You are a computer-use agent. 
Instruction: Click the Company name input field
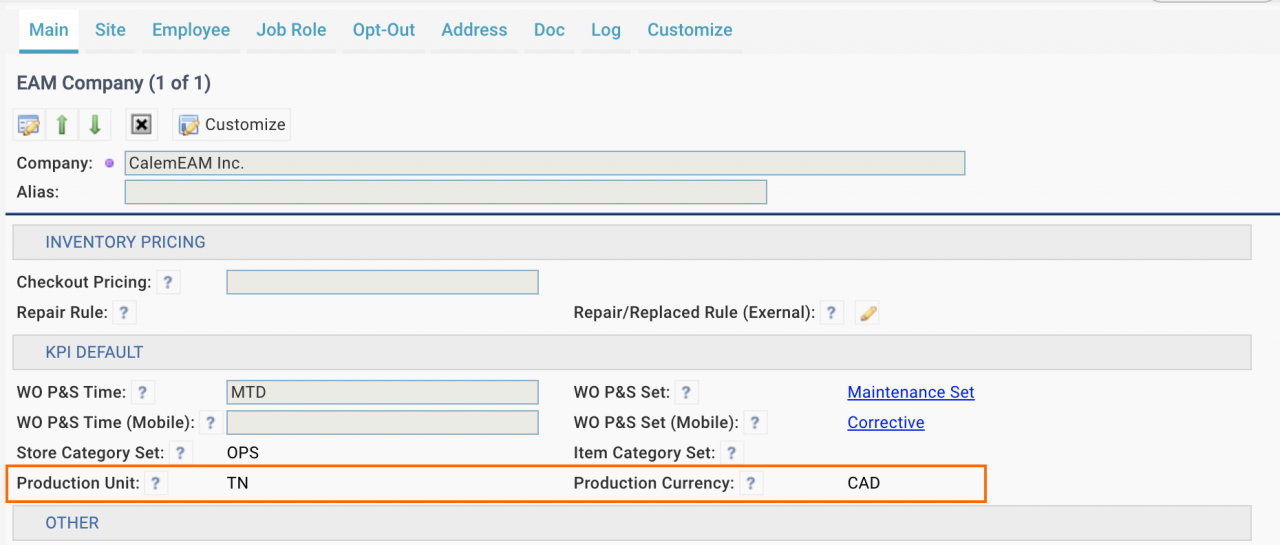(x=545, y=163)
